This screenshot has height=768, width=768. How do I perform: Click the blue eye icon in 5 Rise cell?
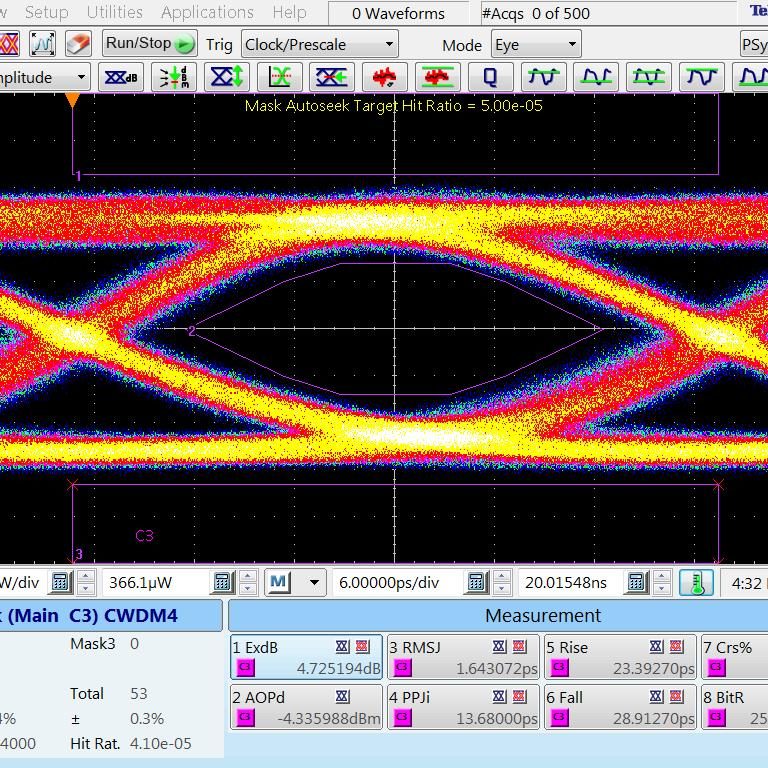point(657,647)
